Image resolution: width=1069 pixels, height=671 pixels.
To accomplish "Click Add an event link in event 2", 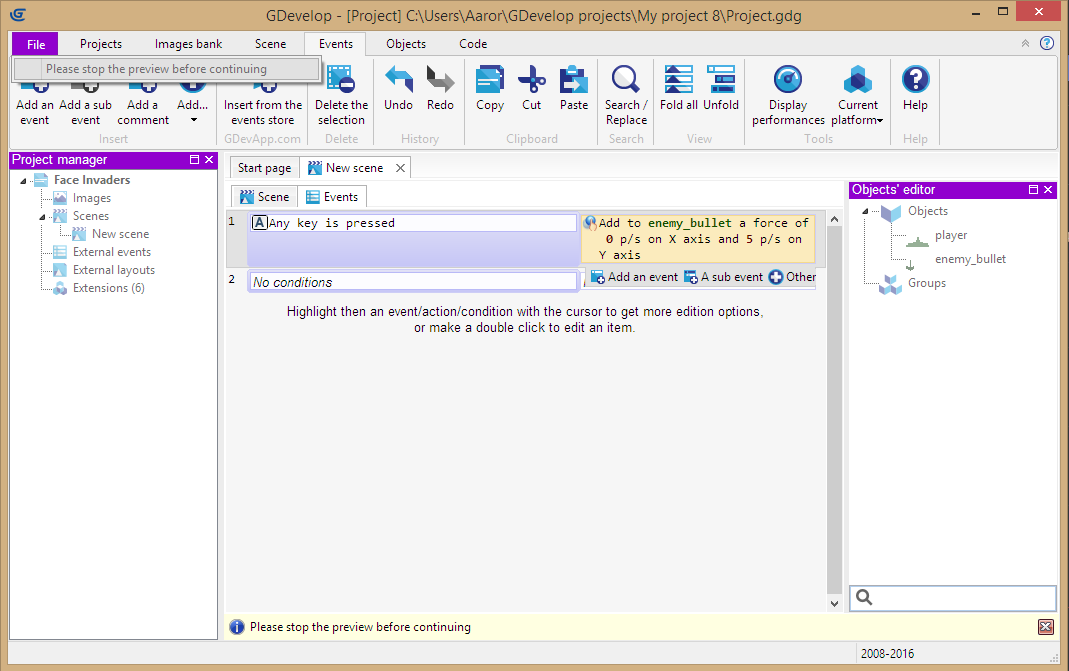I will pos(635,277).
